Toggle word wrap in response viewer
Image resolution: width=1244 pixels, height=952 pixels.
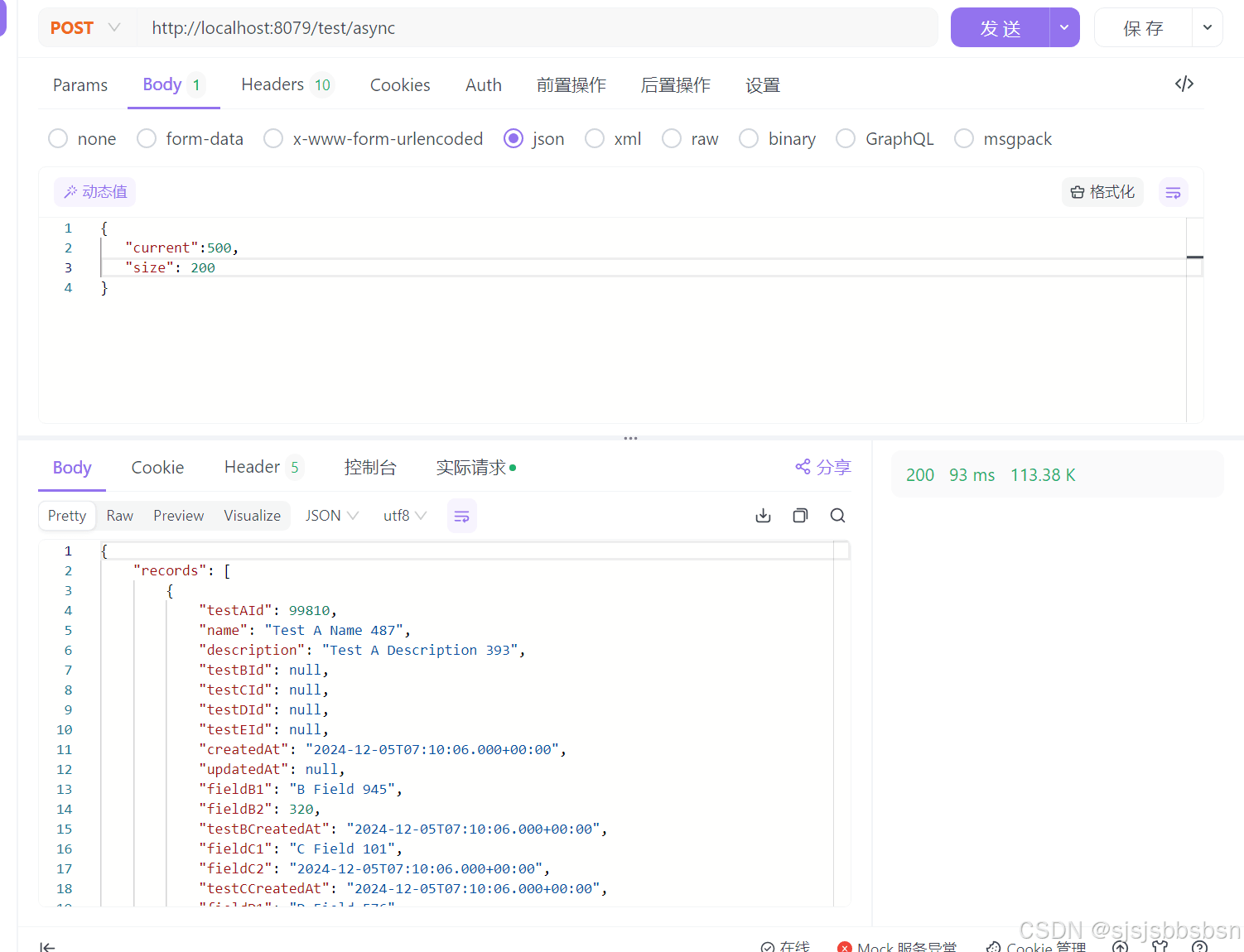click(461, 516)
